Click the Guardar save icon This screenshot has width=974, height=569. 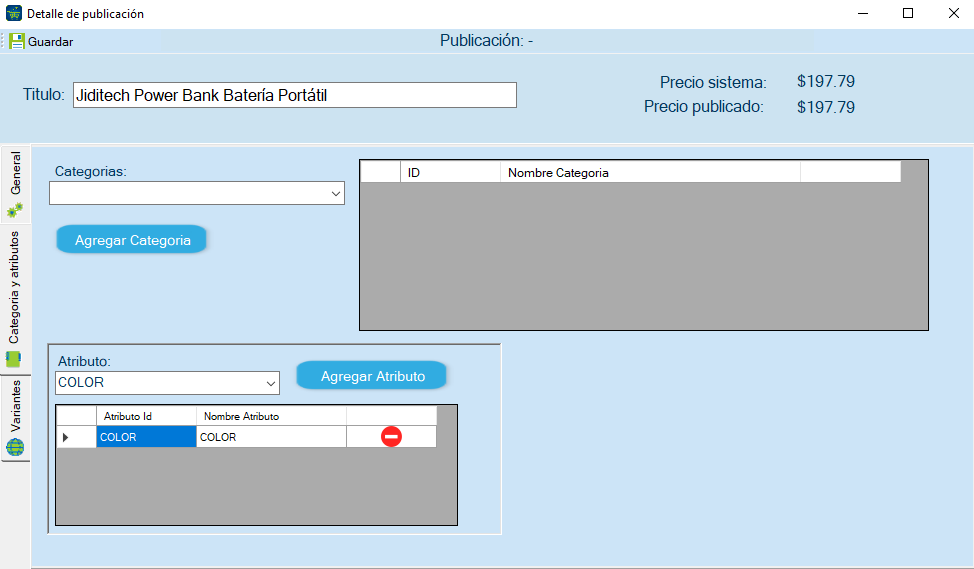tap(17, 42)
